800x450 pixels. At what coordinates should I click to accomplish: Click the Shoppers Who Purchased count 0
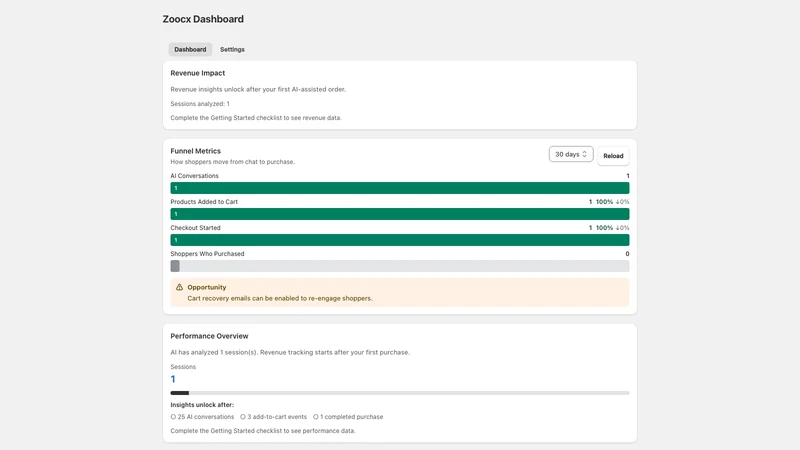click(627, 254)
